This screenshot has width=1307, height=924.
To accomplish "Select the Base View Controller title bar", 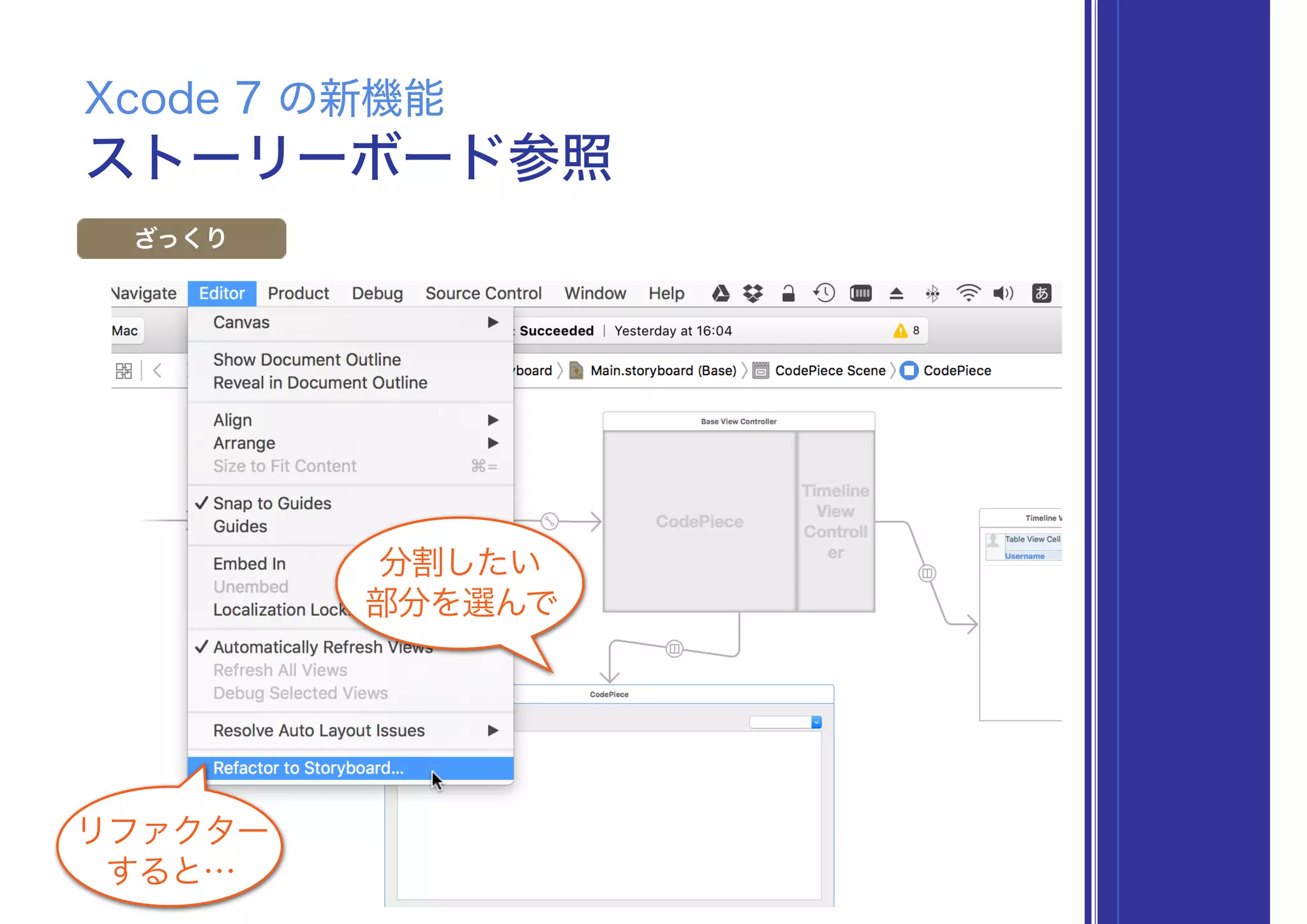I will tap(739, 422).
